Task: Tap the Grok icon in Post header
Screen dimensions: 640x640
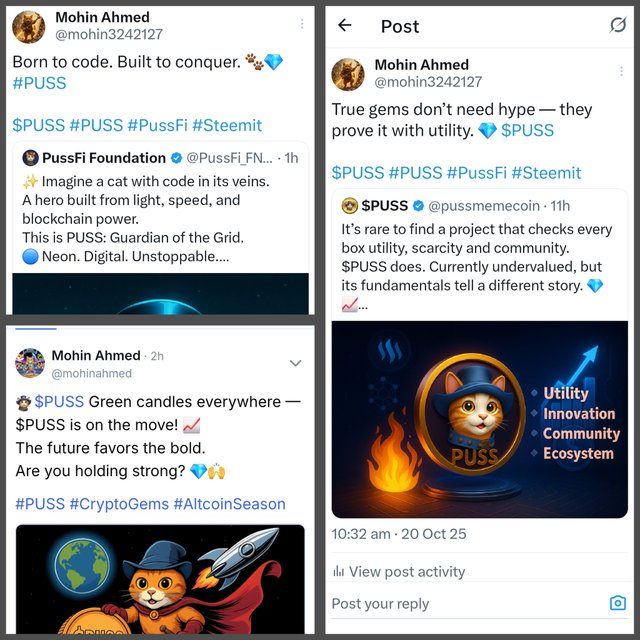Action: pos(618,25)
